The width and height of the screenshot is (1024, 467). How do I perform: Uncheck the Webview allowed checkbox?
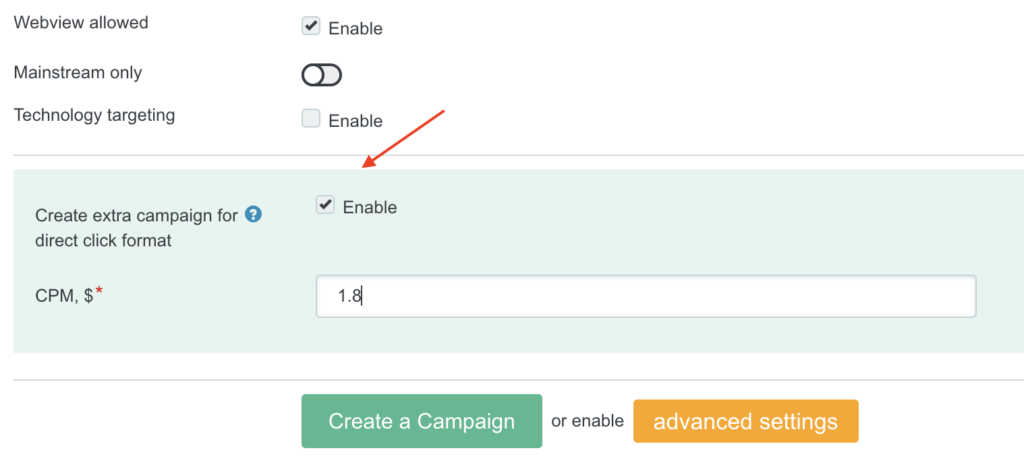[x=311, y=27]
